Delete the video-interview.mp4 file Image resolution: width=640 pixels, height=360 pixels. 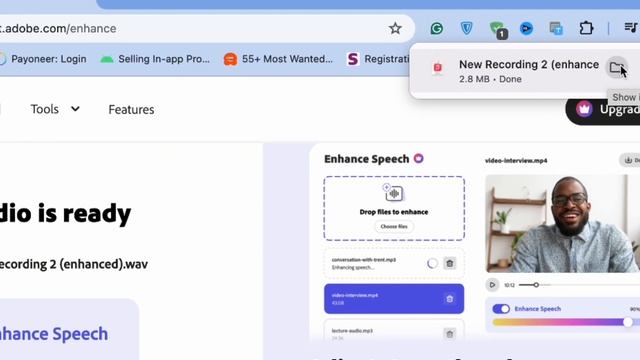pos(449,299)
